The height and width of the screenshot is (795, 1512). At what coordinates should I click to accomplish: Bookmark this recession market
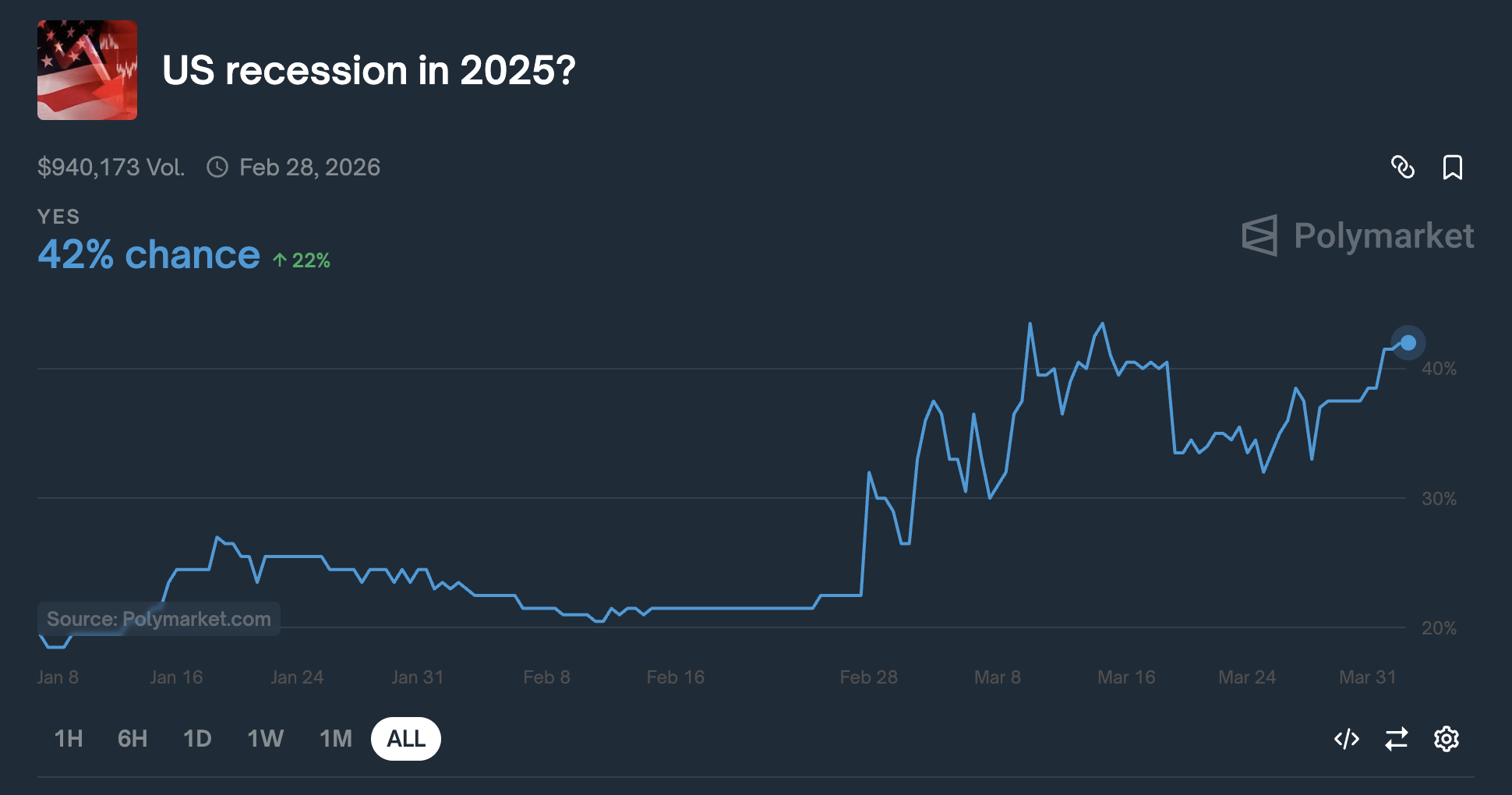click(1452, 167)
